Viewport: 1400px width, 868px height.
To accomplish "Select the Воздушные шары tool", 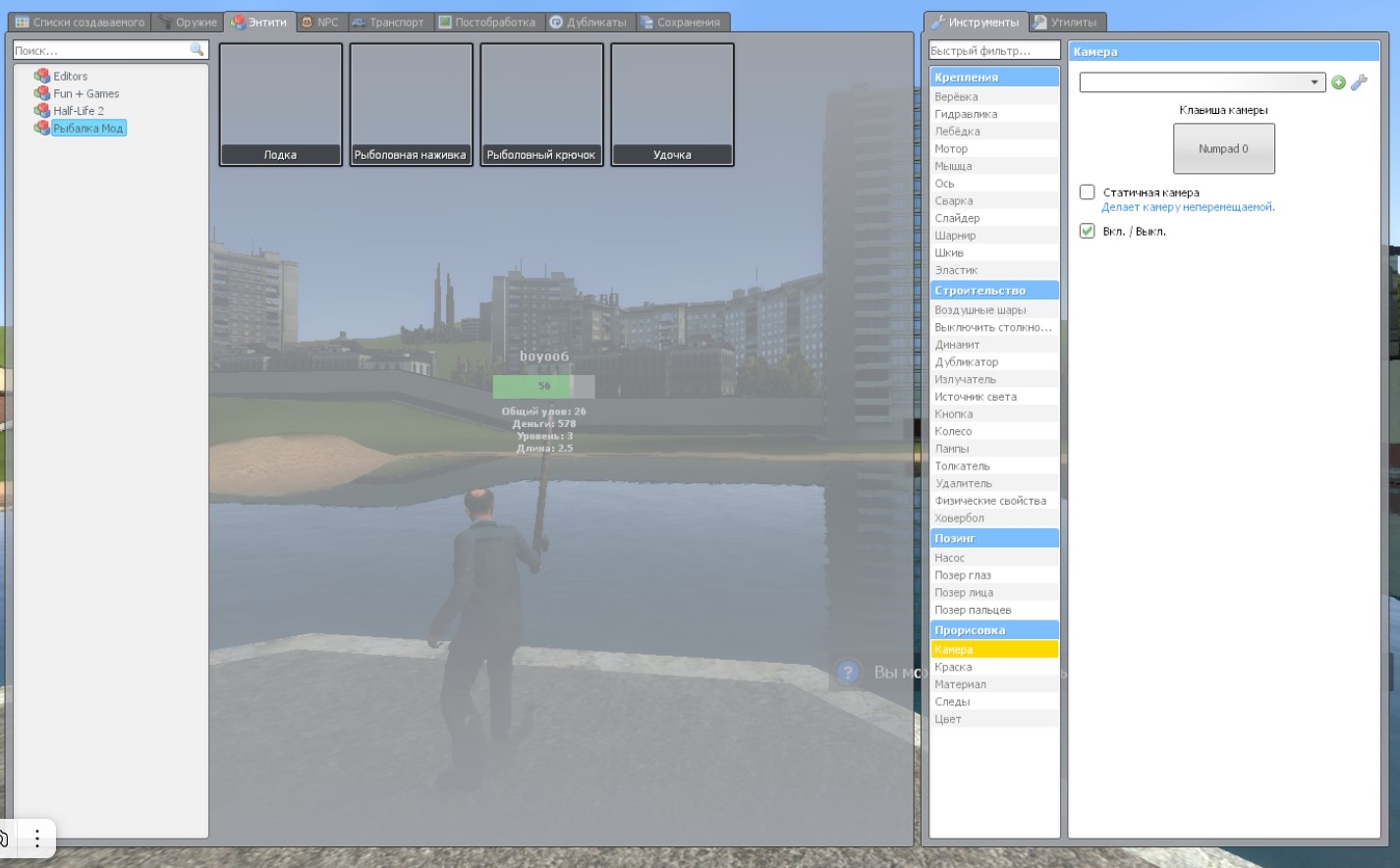I will (994, 309).
